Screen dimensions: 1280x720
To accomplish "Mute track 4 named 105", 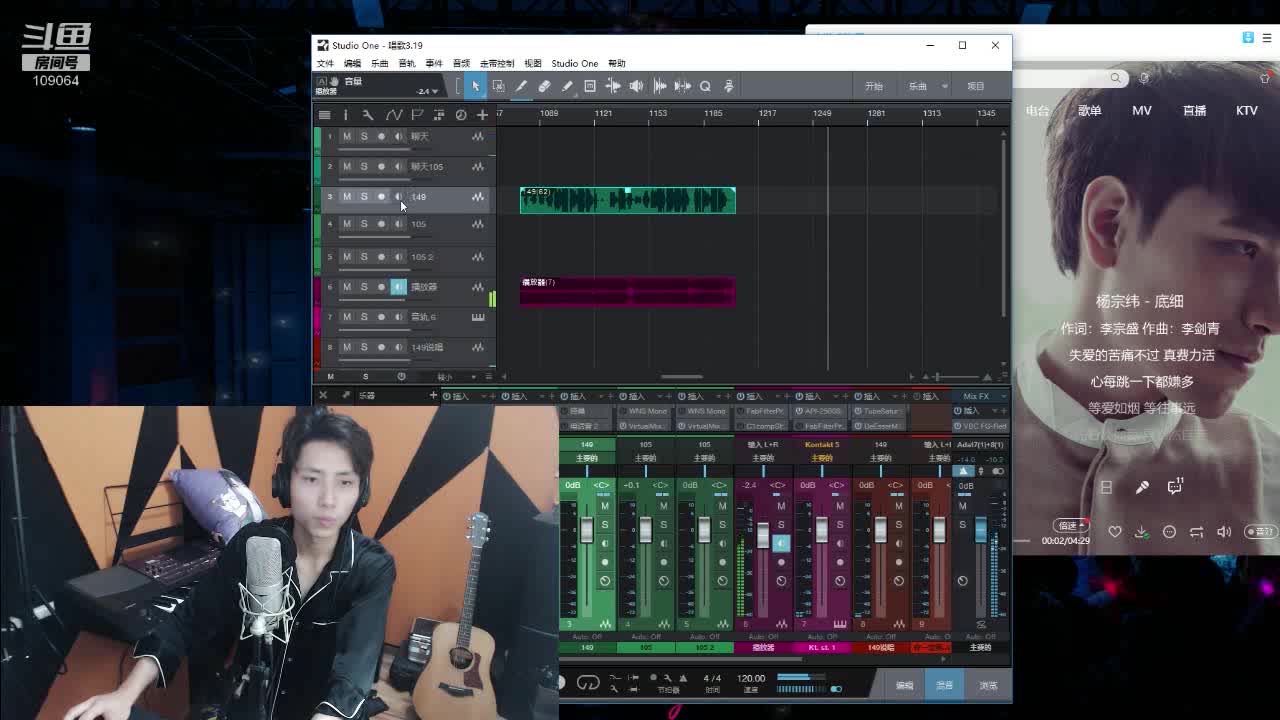I will (x=347, y=224).
